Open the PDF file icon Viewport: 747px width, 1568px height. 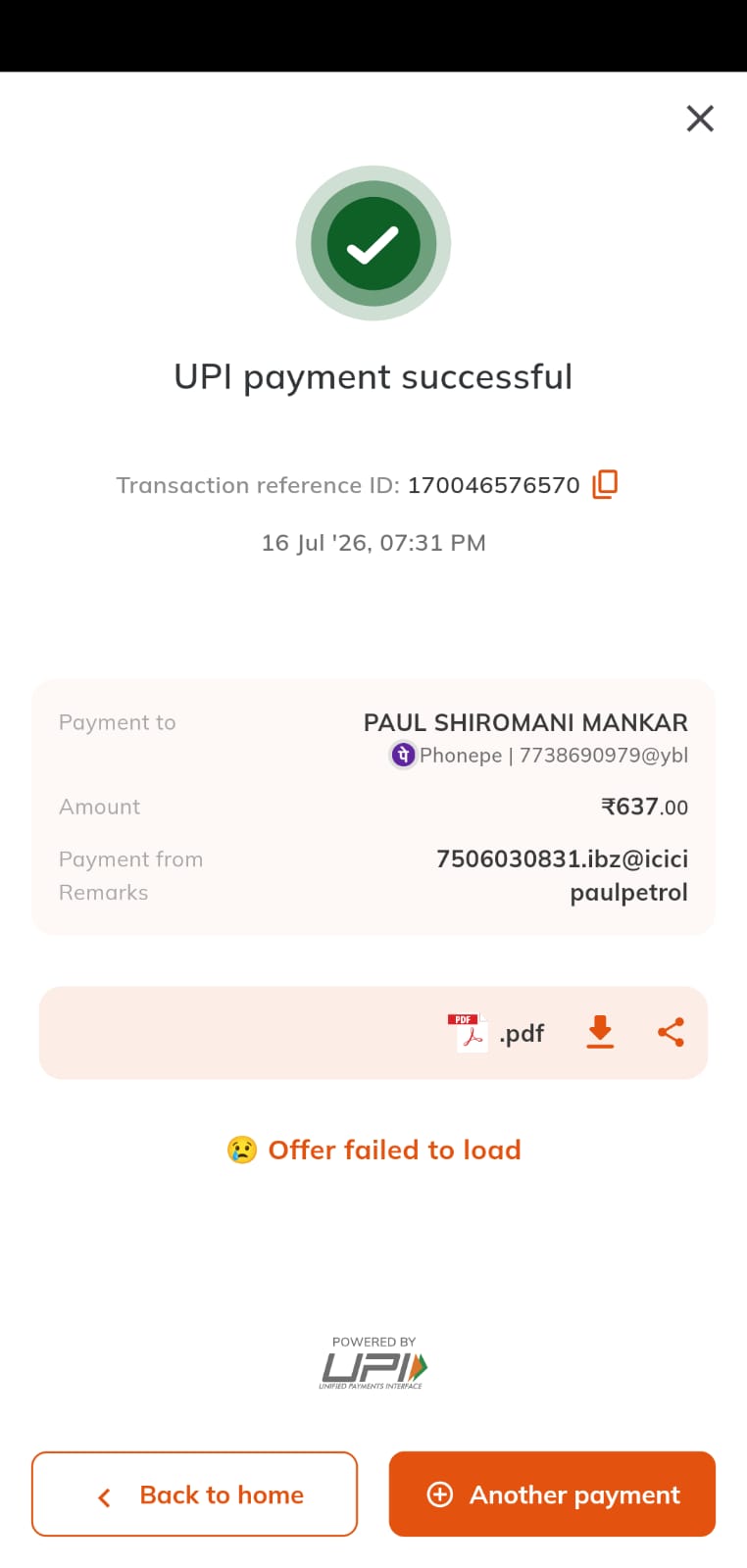[x=468, y=1033]
